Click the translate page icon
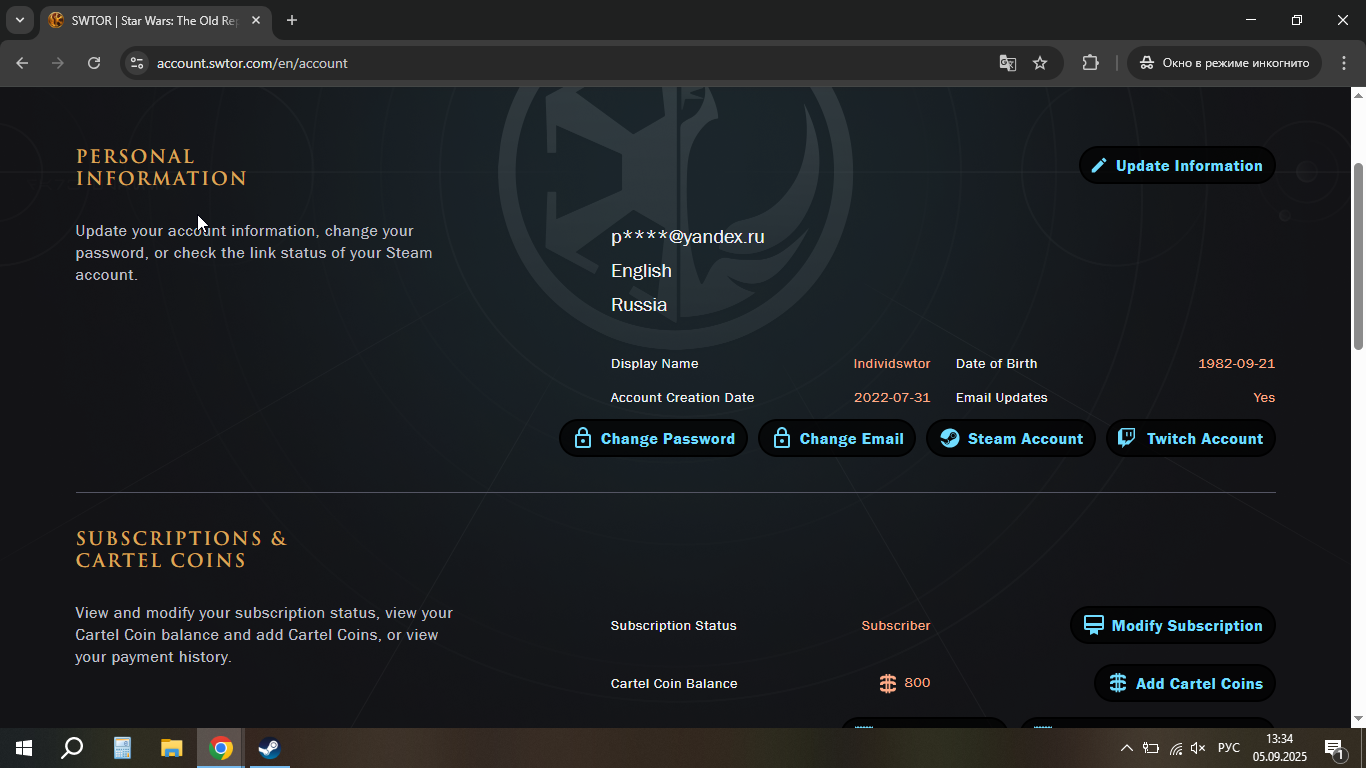Image resolution: width=1366 pixels, height=768 pixels. coord(1008,63)
